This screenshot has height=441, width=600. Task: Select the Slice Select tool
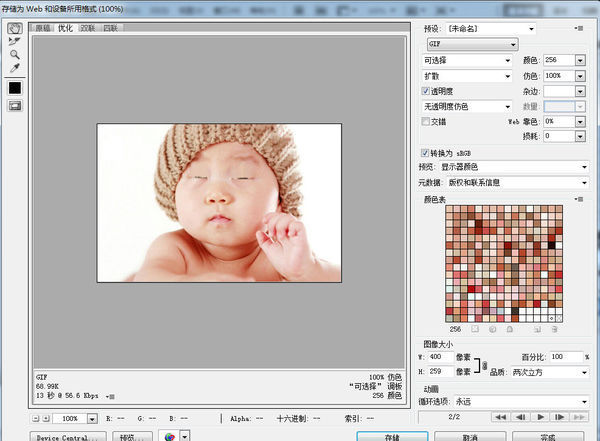[x=16, y=42]
